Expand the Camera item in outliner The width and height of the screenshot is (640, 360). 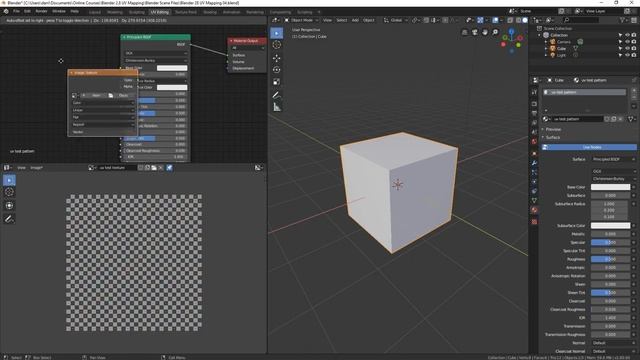coord(546,42)
